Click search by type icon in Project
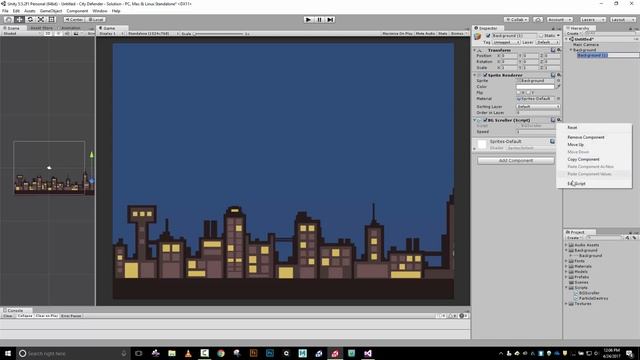This screenshot has height=360, width=640. coord(628,238)
